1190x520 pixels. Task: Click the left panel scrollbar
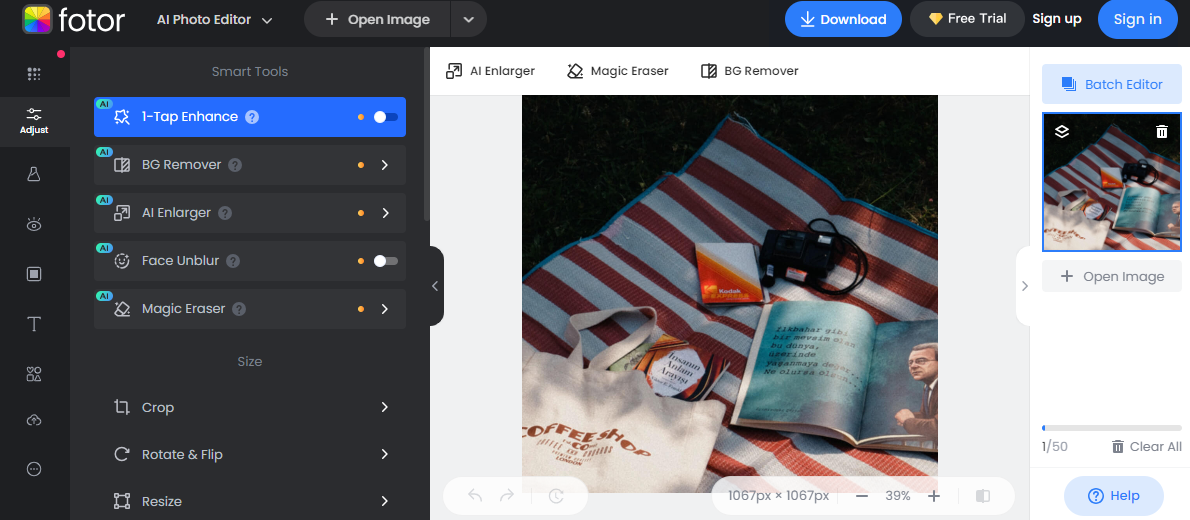[427, 133]
